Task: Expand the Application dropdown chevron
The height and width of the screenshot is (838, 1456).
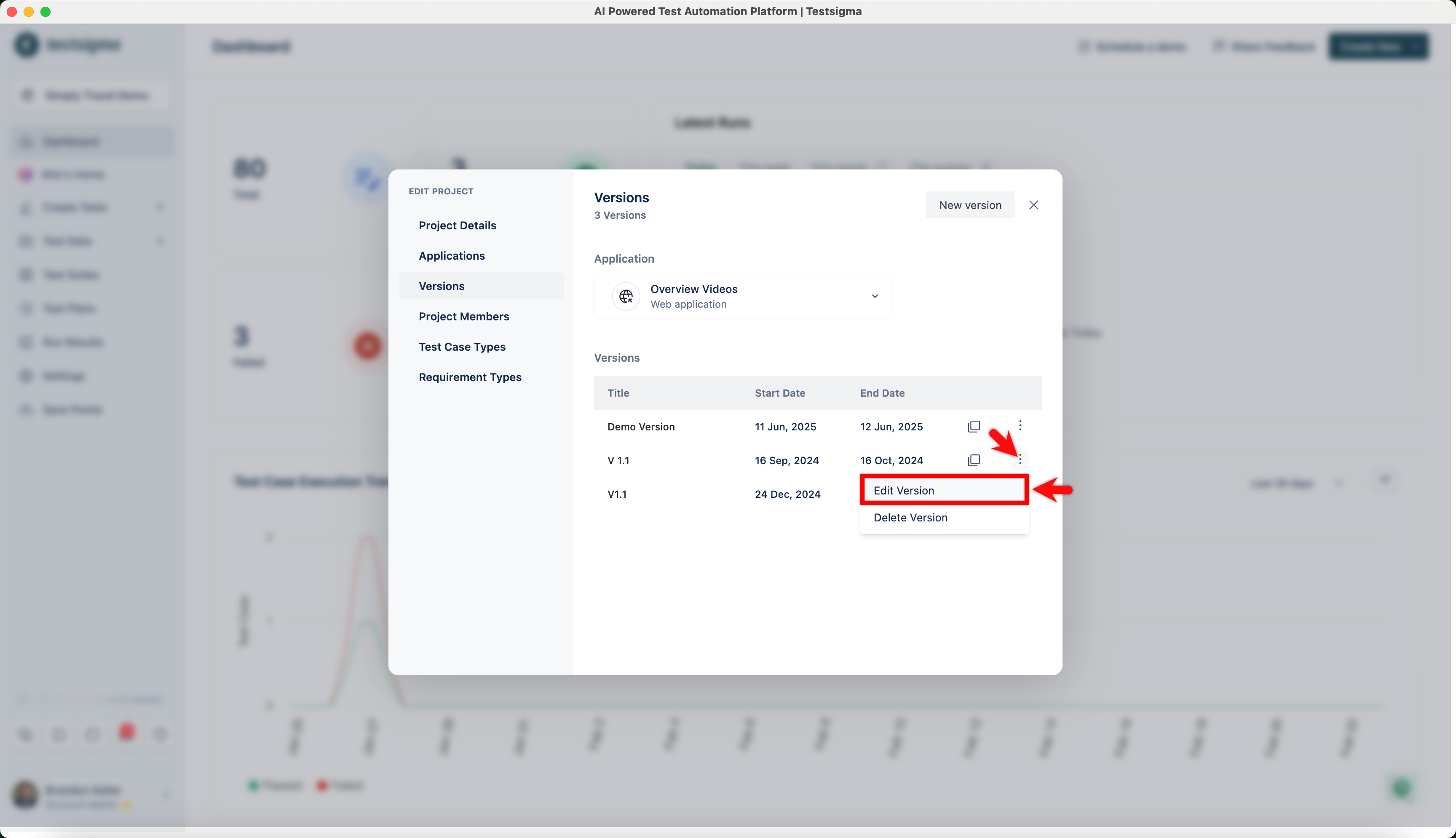Action: [x=875, y=296]
